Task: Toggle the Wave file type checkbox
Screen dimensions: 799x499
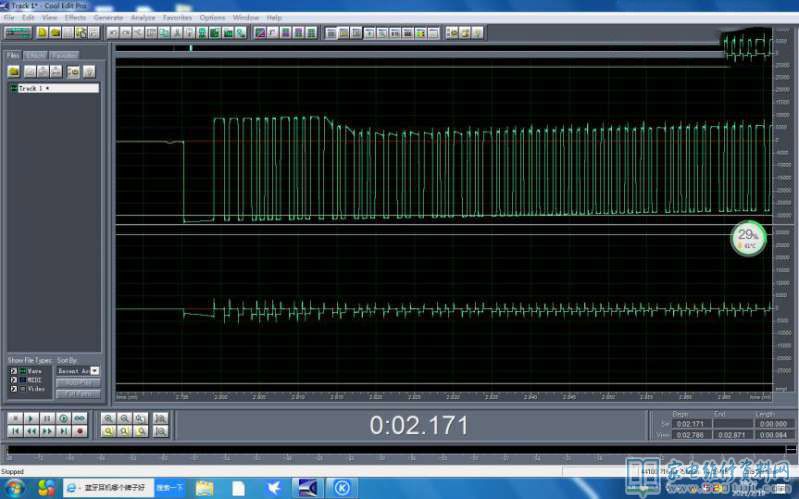Action: (x=14, y=371)
